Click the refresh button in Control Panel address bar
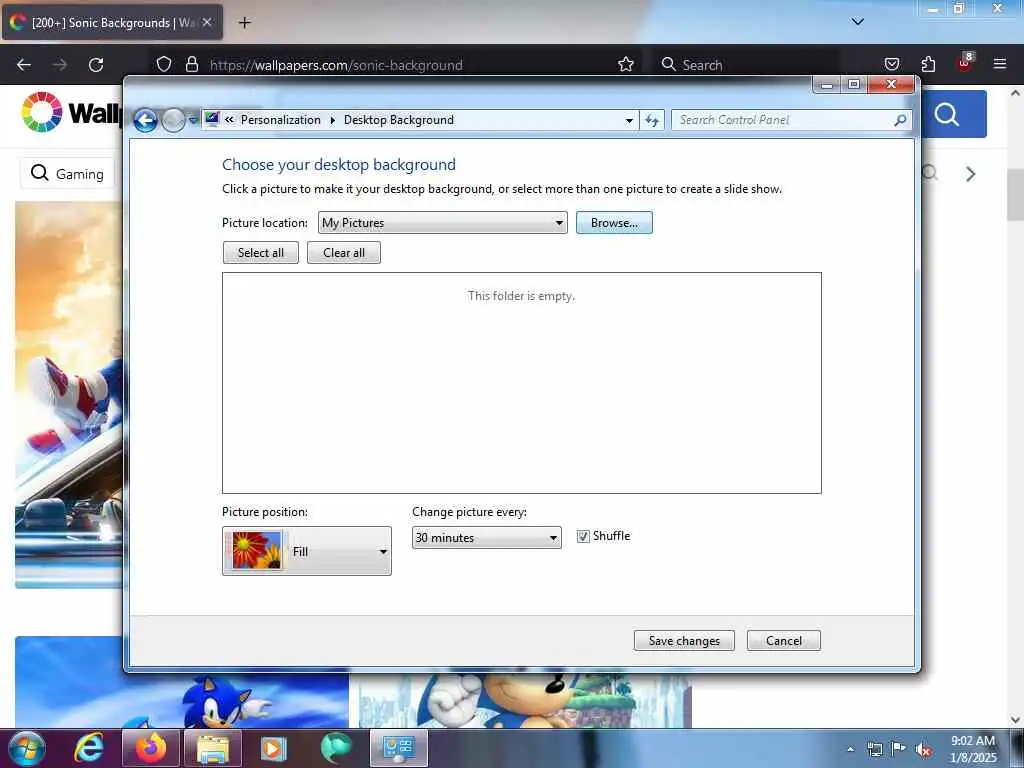This screenshot has height=768, width=1024. point(652,120)
